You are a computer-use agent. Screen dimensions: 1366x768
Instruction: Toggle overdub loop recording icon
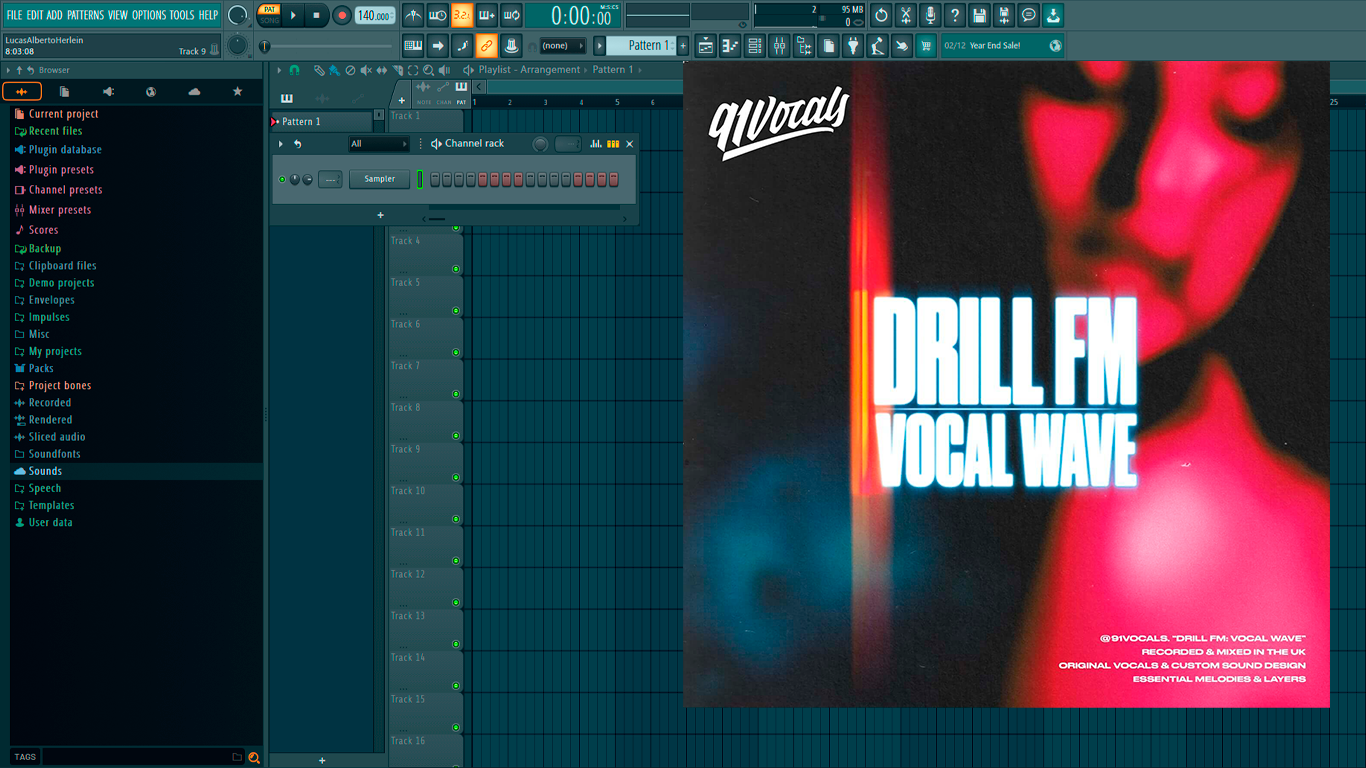point(487,15)
